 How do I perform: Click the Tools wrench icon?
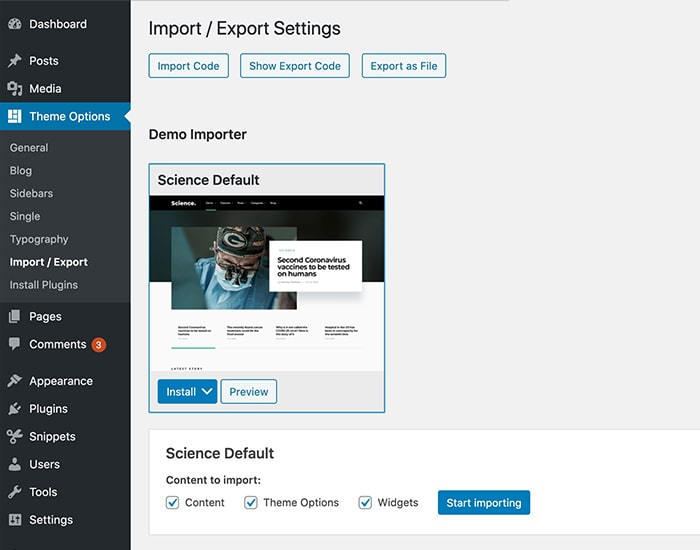(x=15, y=492)
